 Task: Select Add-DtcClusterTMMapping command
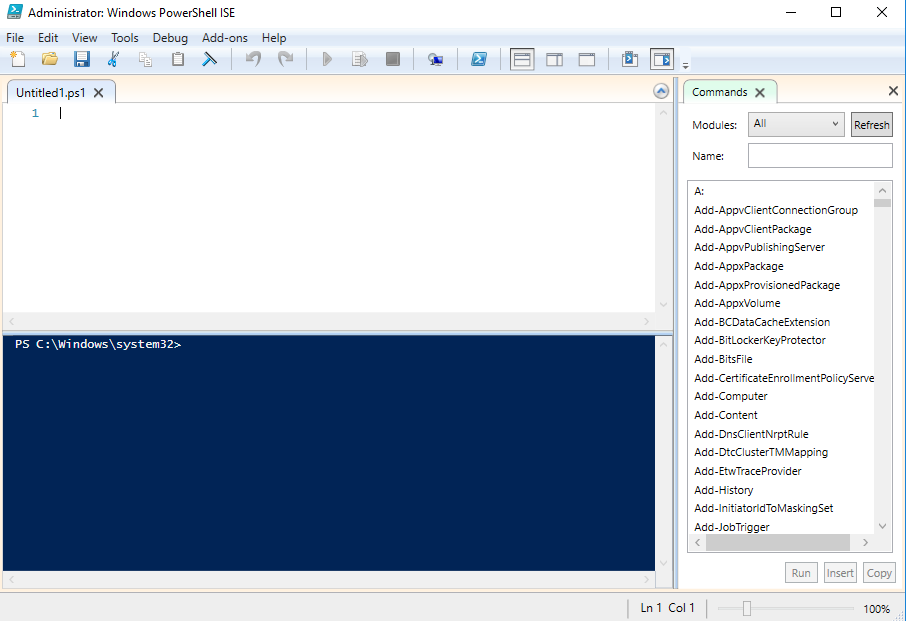coord(761,452)
